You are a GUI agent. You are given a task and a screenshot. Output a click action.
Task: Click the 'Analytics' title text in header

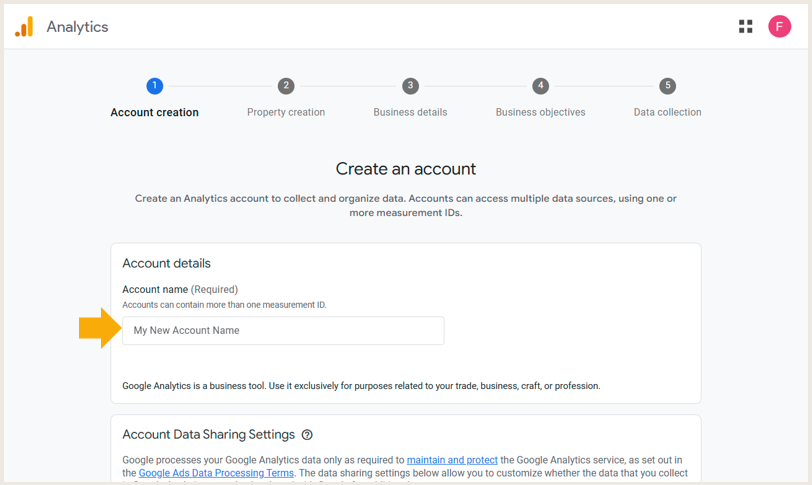pos(77,27)
